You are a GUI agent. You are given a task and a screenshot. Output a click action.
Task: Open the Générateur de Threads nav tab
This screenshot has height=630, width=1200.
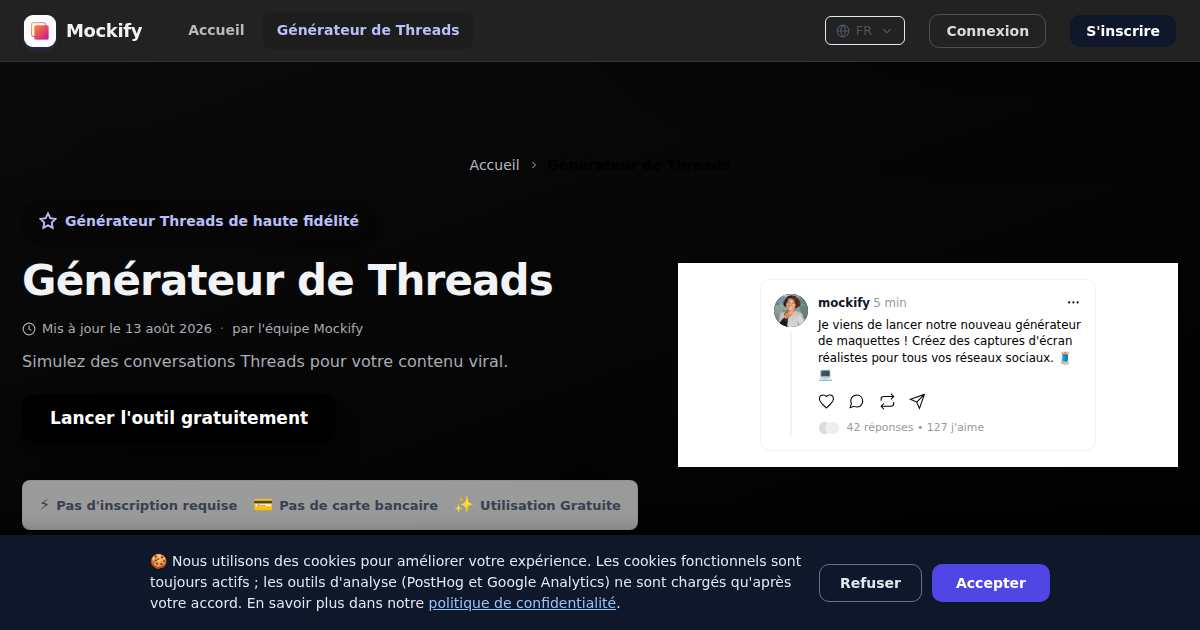[x=368, y=30]
